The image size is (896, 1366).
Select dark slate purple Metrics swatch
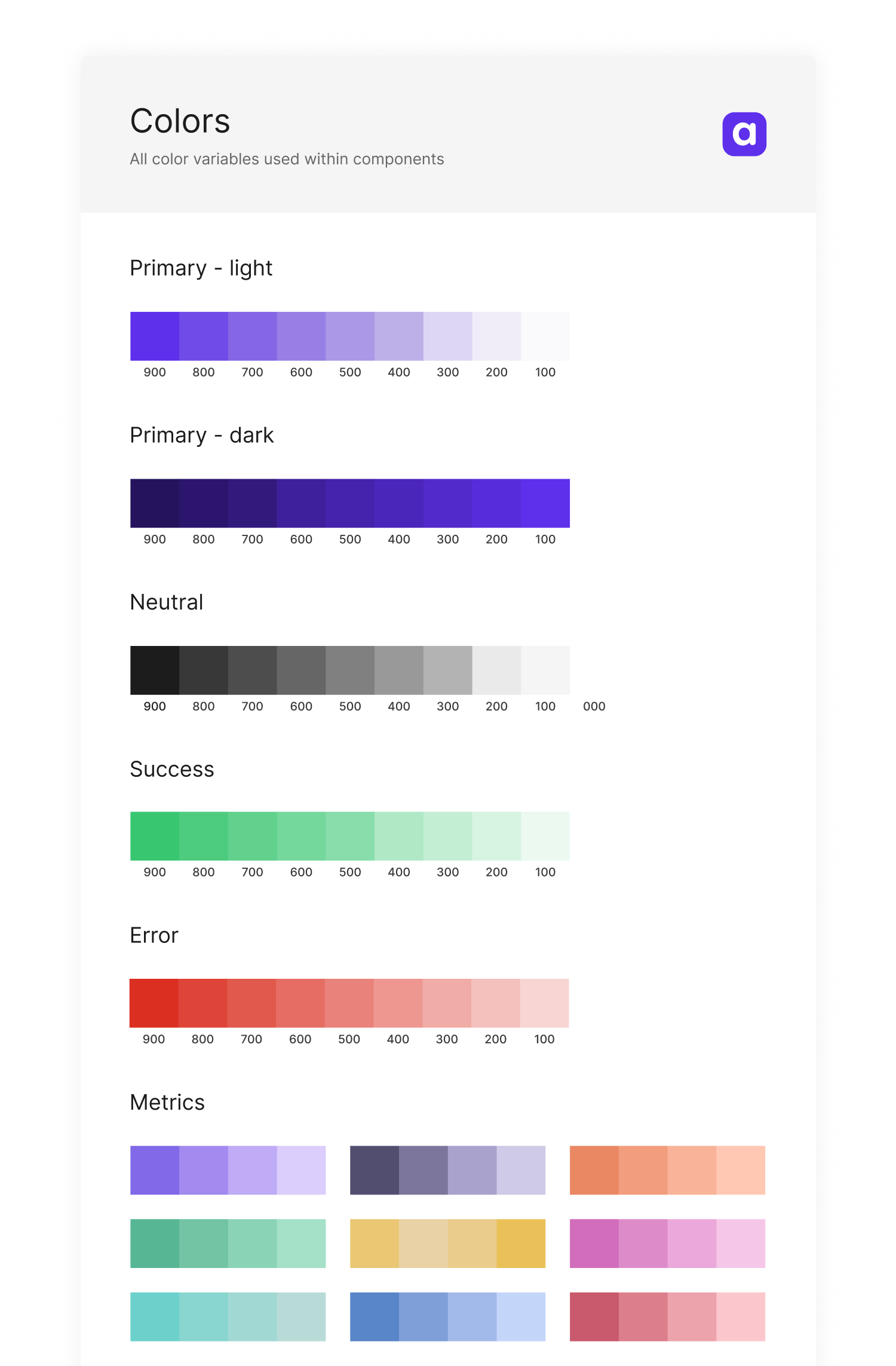pos(374,1170)
